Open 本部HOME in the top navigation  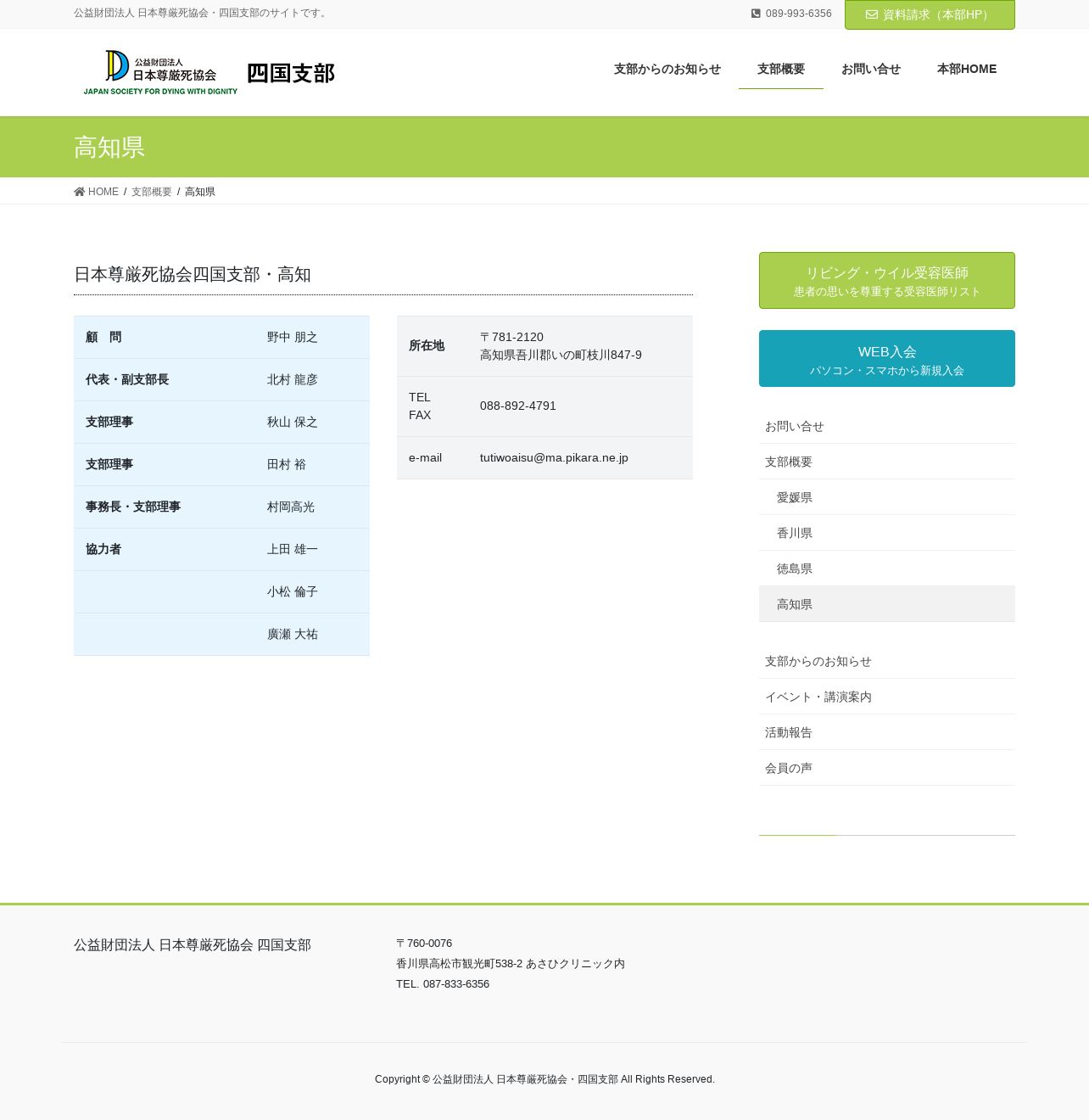pyautogui.click(x=967, y=69)
